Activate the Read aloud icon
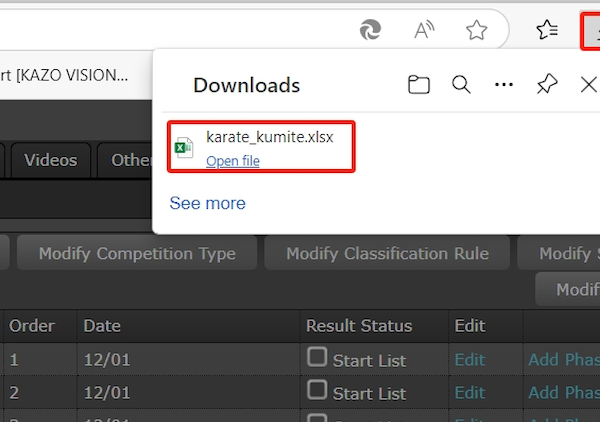Image resolution: width=600 pixels, height=422 pixels. pos(425,31)
